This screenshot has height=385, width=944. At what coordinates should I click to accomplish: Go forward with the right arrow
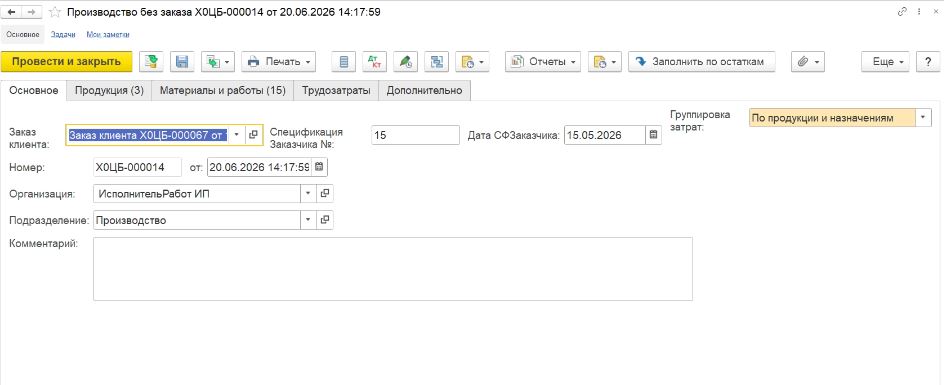tap(33, 12)
